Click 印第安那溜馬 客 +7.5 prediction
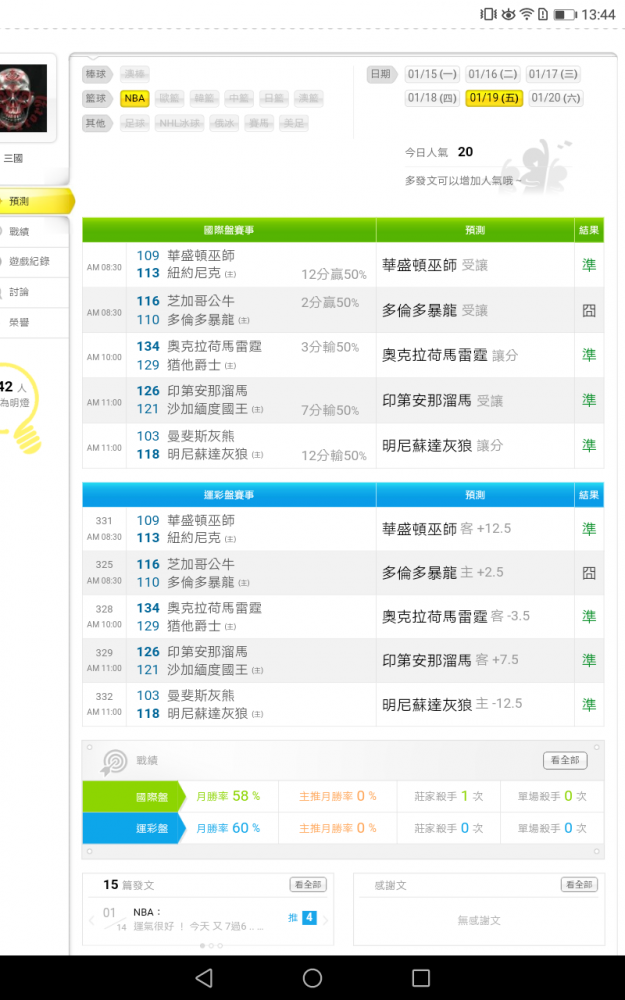The width and height of the screenshot is (625, 1000). tap(450, 660)
